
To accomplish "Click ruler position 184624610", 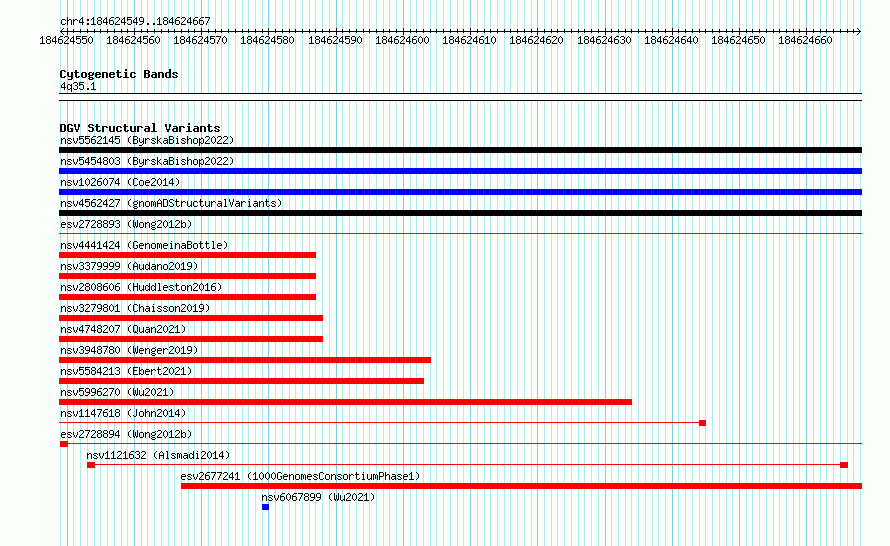I will 469,40.
